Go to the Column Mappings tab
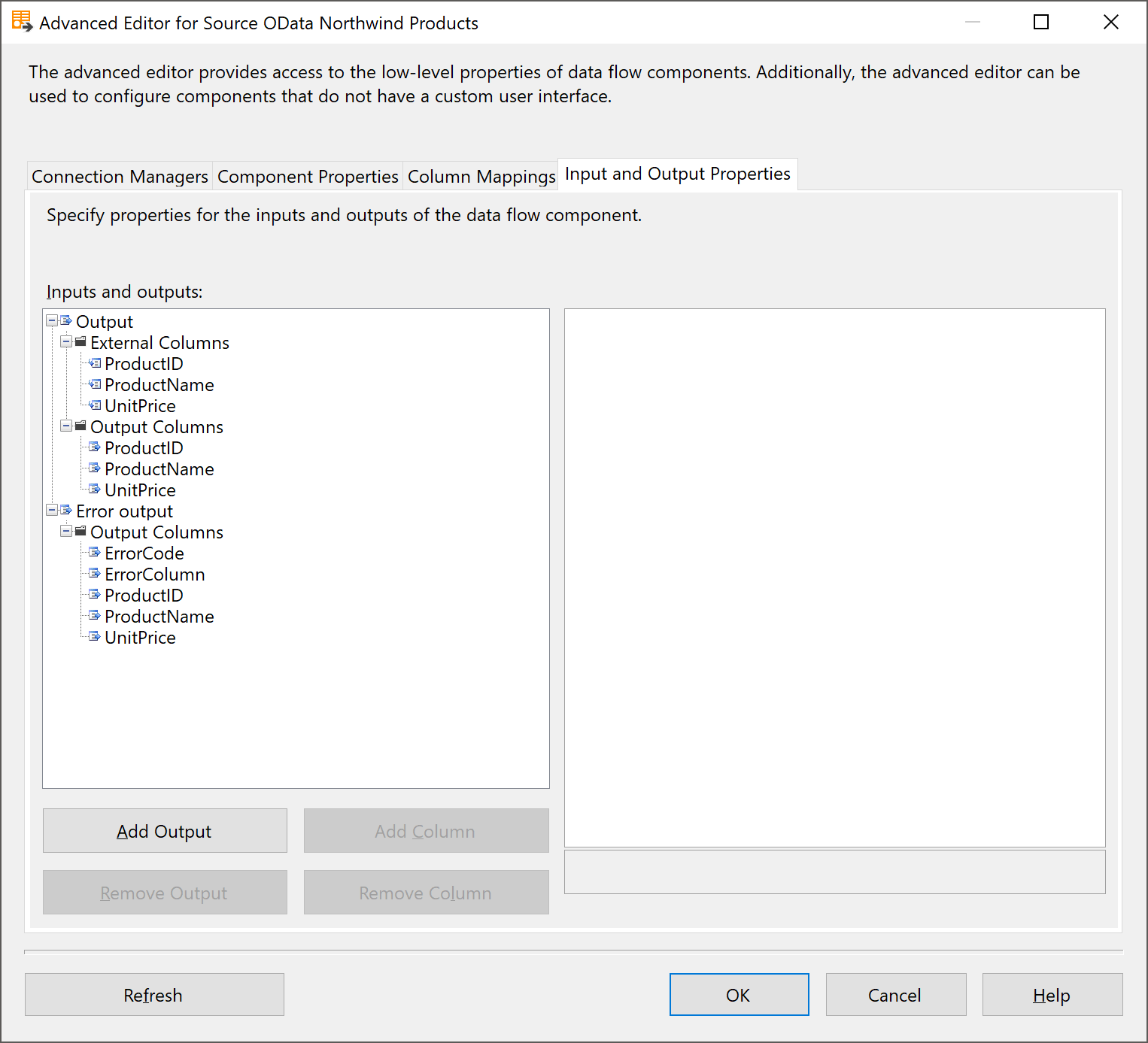This screenshot has height=1043, width=1148. [481, 177]
